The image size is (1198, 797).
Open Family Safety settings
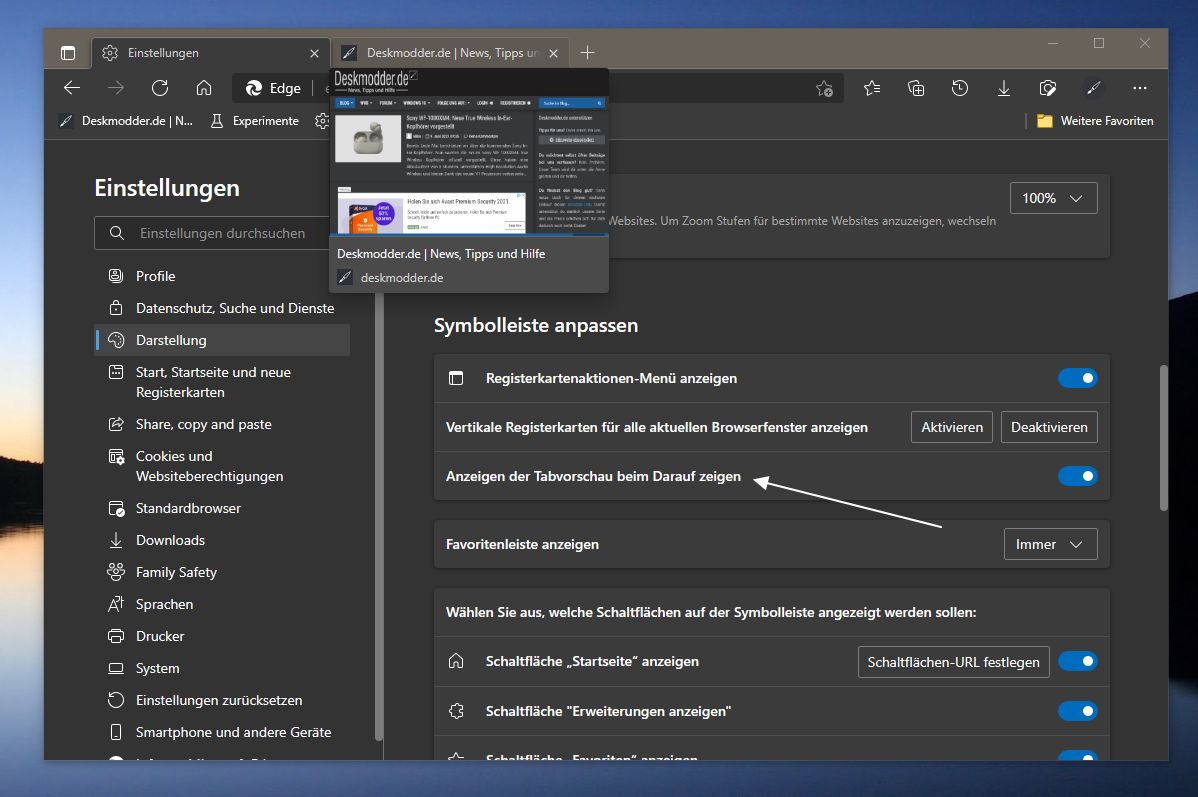(x=222, y=572)
